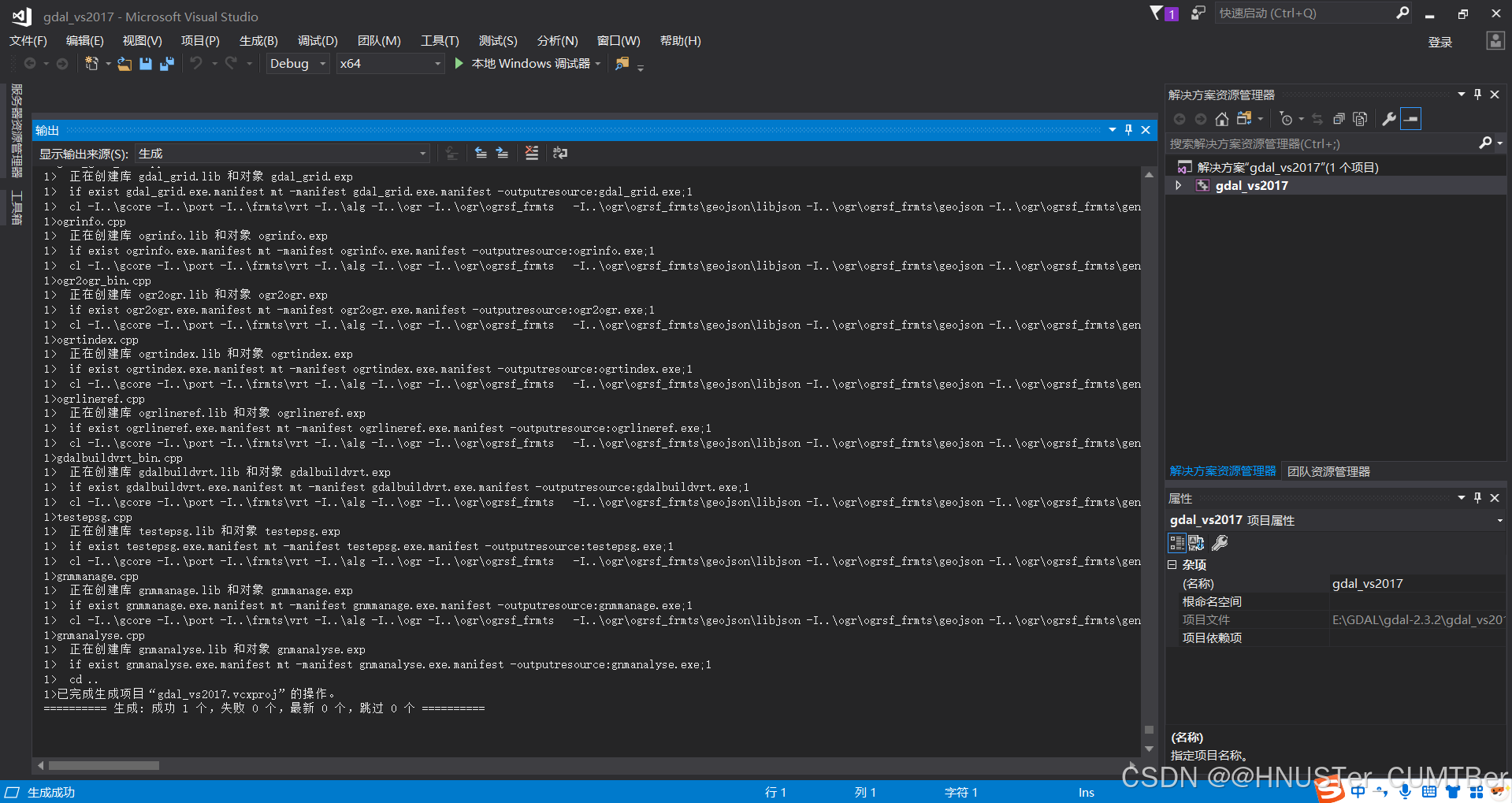Click the 登录 sign-in link
This screenshot has height=803, width=1512.
(x=1440, y=42)
